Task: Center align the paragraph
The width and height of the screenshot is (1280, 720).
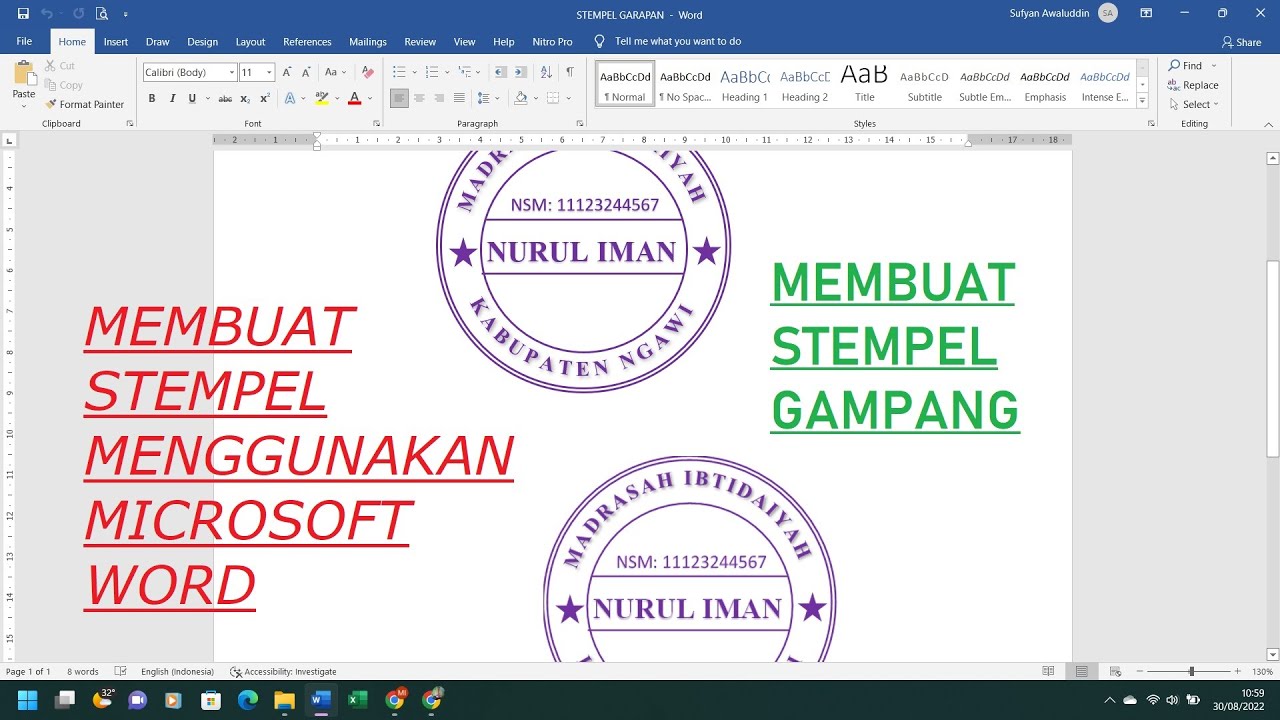Action: click(x=419, y=98)
